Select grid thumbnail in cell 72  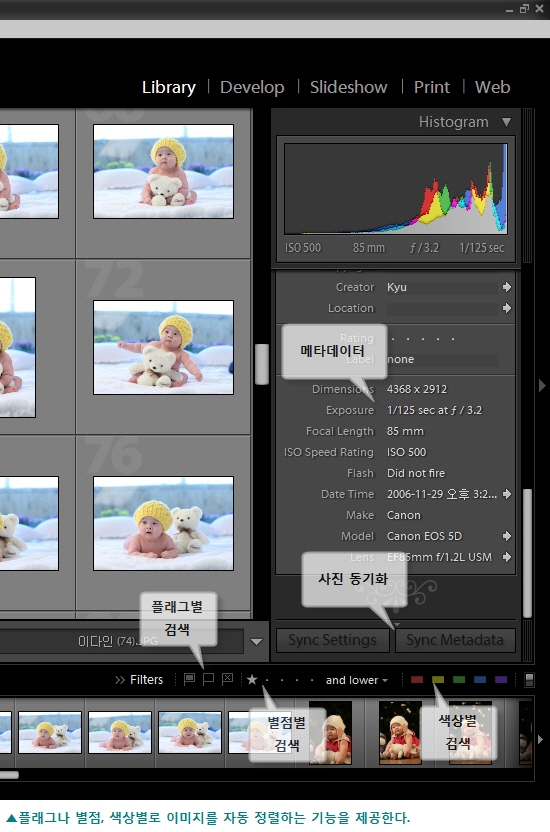pyautogui.click(x=163, y=348)
